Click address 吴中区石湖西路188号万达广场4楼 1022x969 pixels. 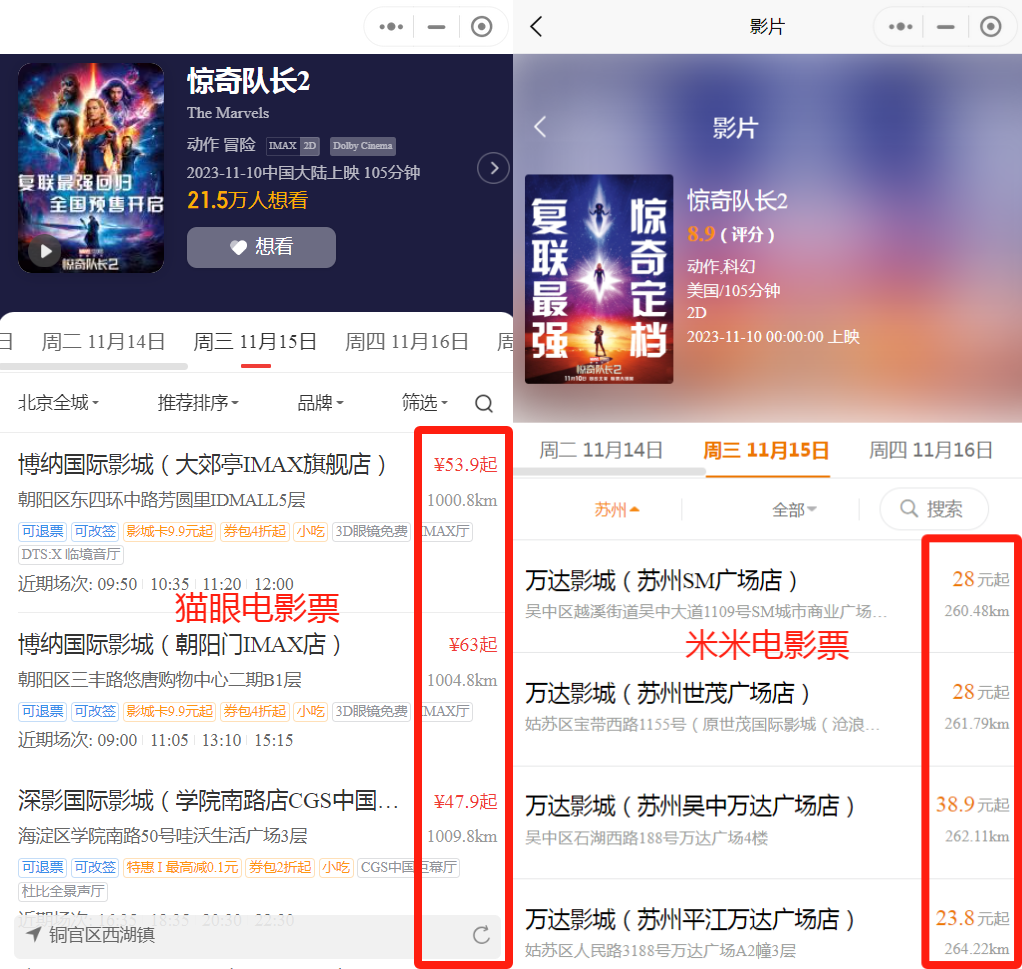(647, 837)
